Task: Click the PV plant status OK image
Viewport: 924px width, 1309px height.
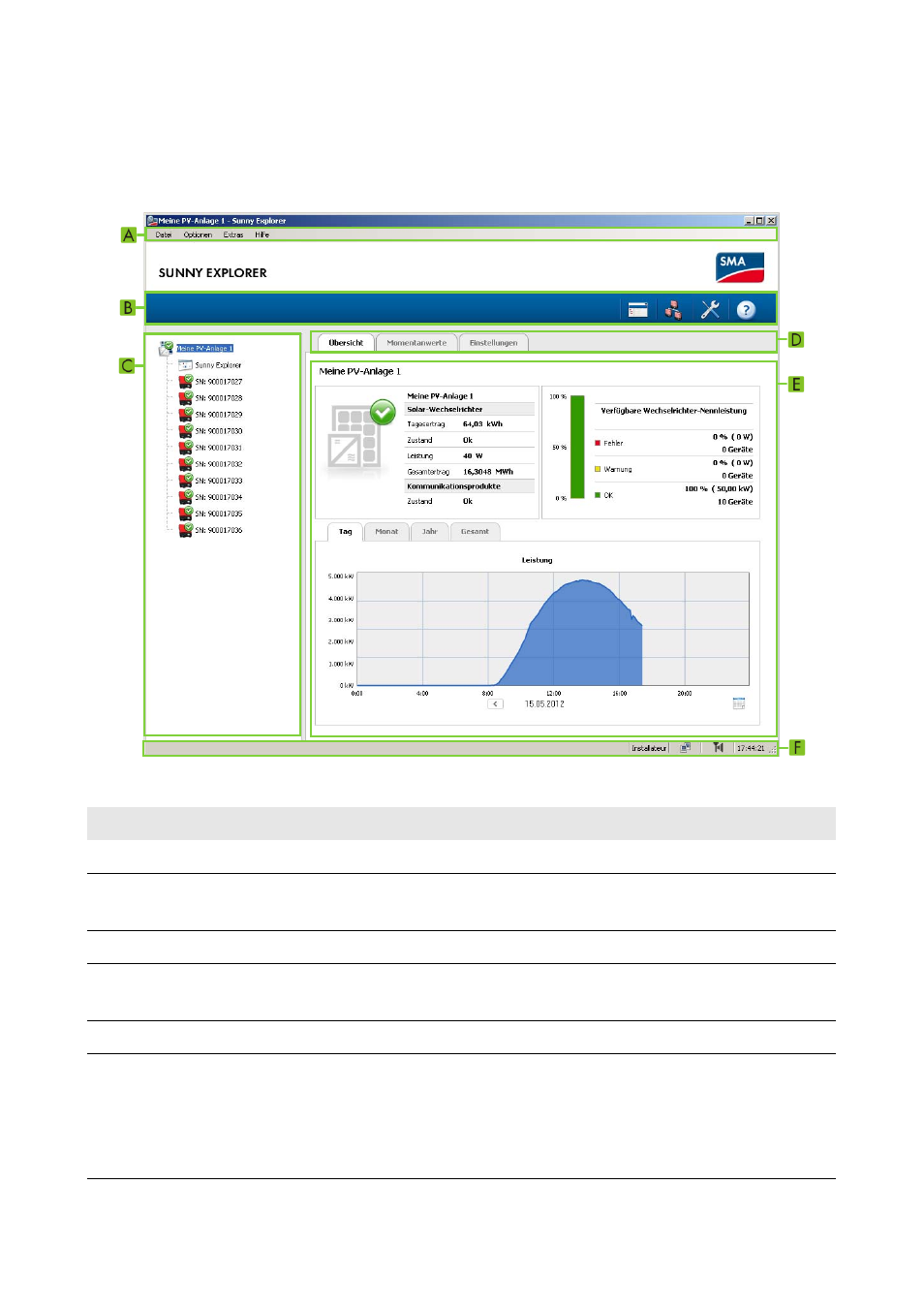Action: (x=360, y=436)
